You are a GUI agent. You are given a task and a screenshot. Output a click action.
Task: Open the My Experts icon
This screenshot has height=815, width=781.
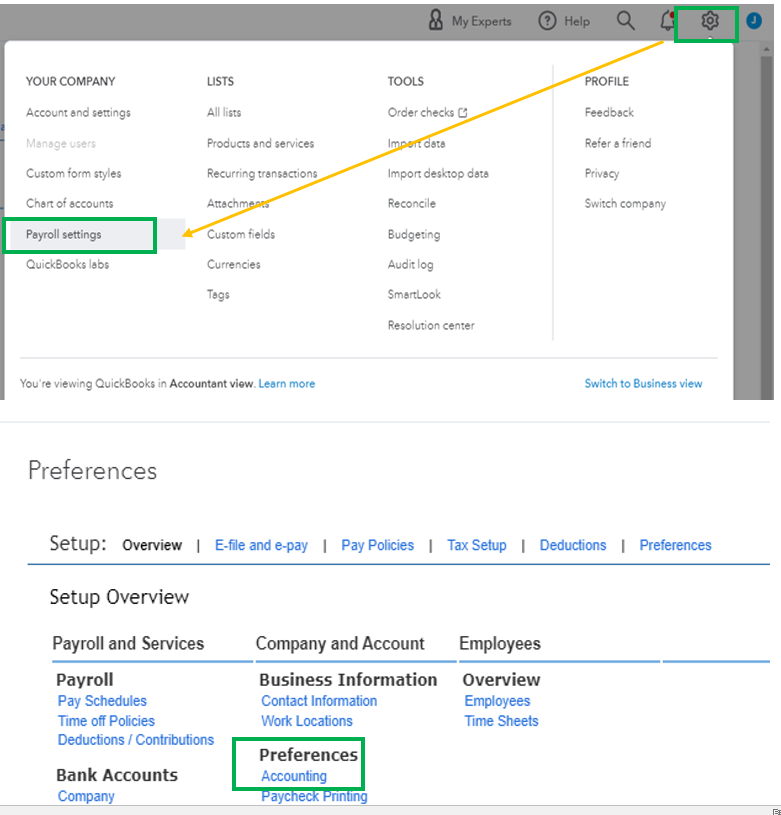tap(435, 21)
